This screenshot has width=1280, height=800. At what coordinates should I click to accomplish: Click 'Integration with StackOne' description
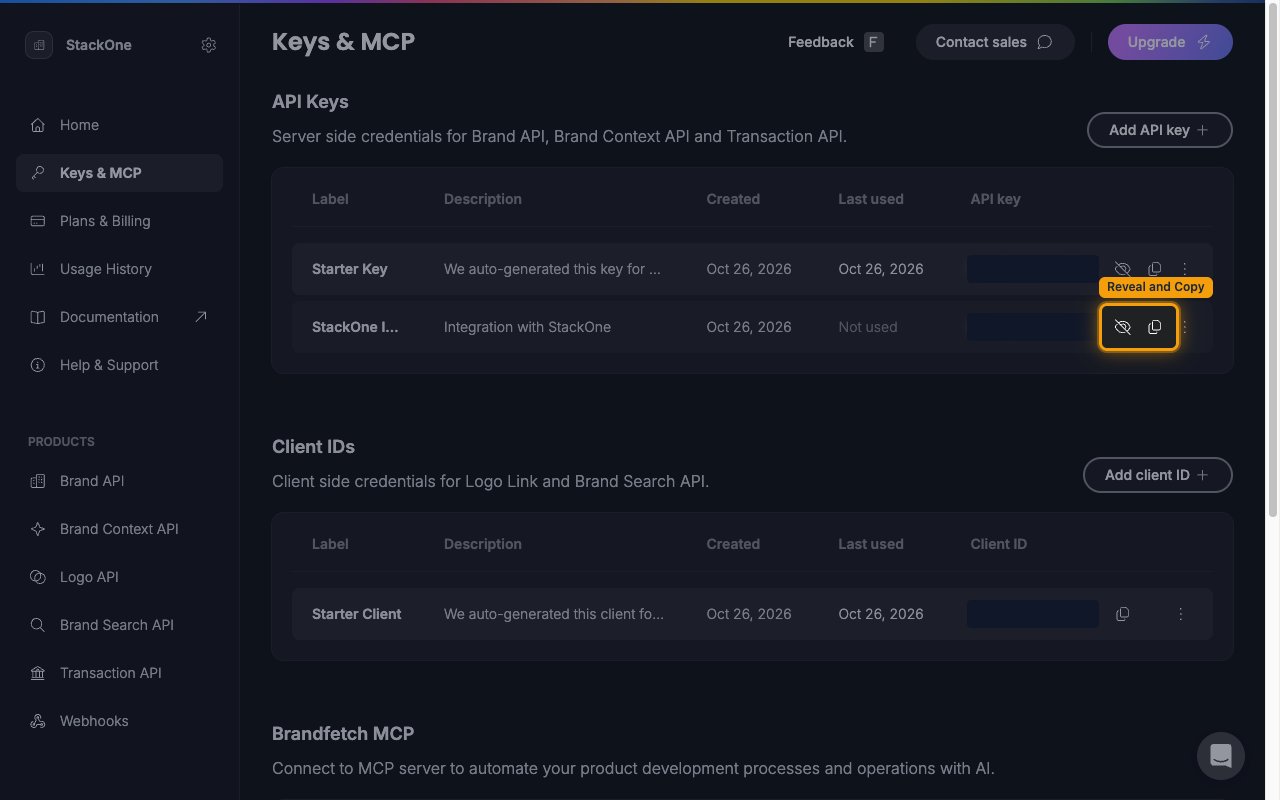coord(527,327)
